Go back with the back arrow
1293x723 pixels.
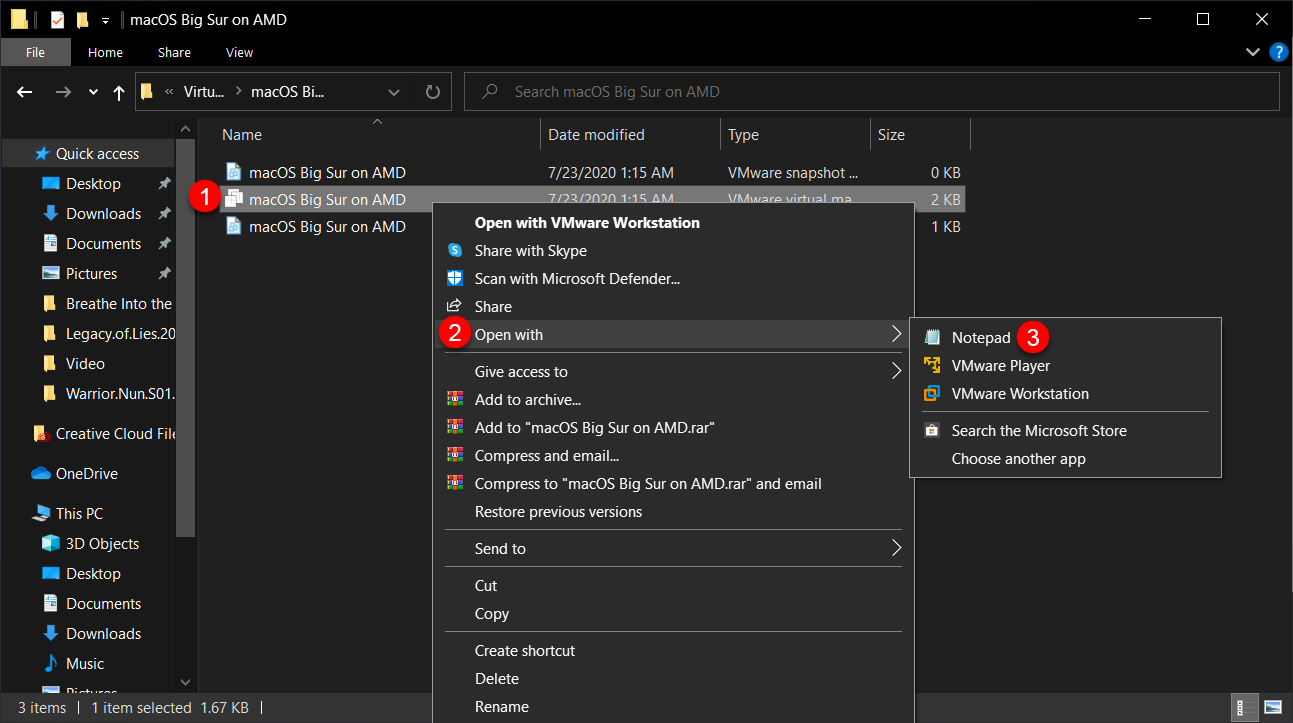pyautogui.click(x=26, y=92)
